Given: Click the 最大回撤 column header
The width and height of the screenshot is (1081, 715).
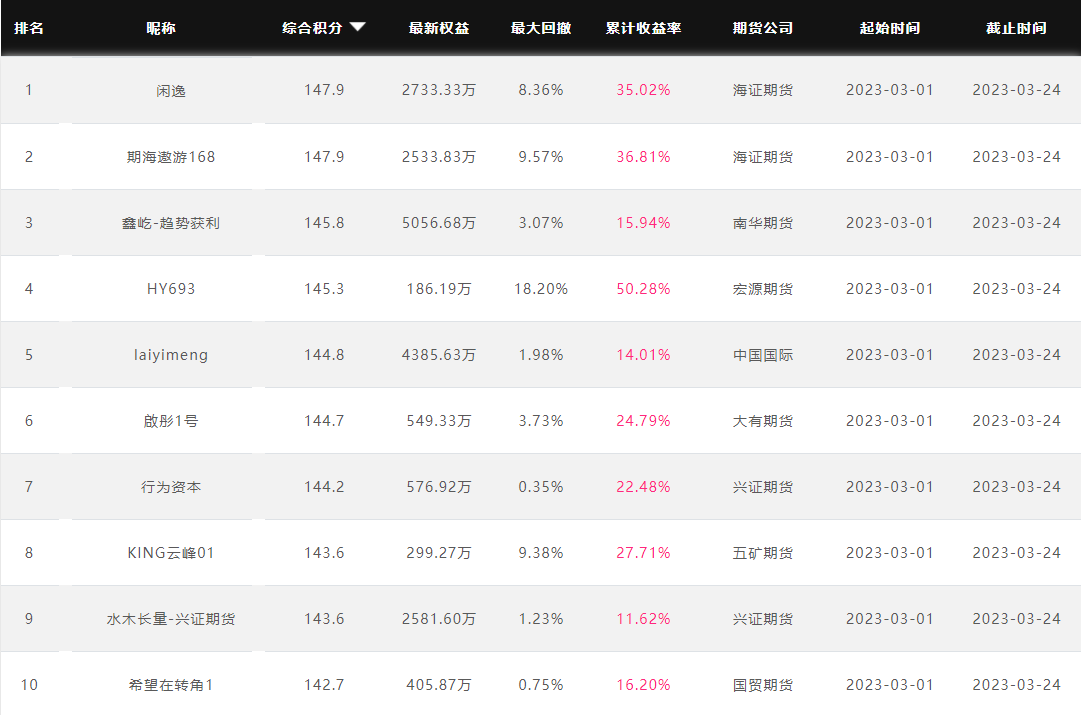Looking at the screenshot, I should (540, 28).
